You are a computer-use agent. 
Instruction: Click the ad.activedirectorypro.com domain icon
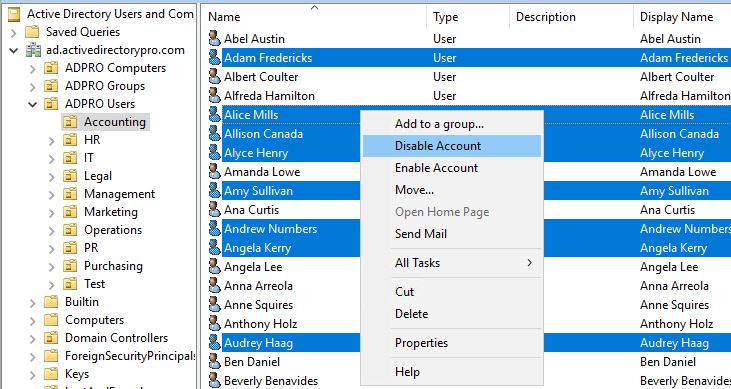tap(33, 50)
